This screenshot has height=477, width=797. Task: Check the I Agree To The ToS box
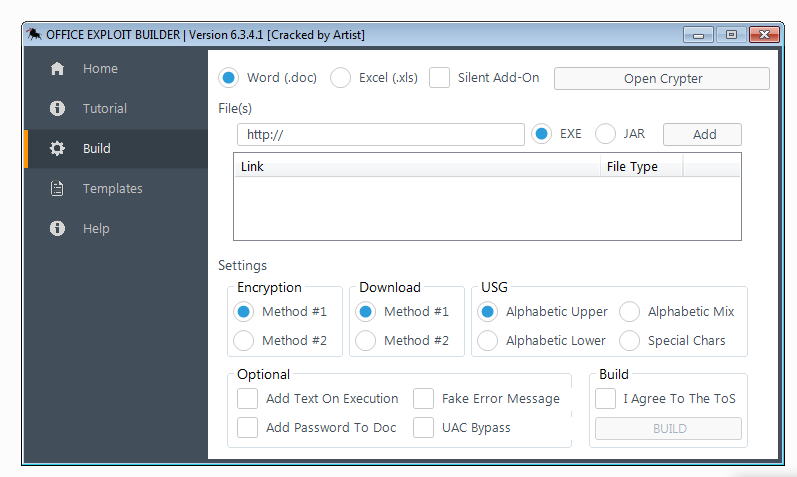(x=606, y=399)
